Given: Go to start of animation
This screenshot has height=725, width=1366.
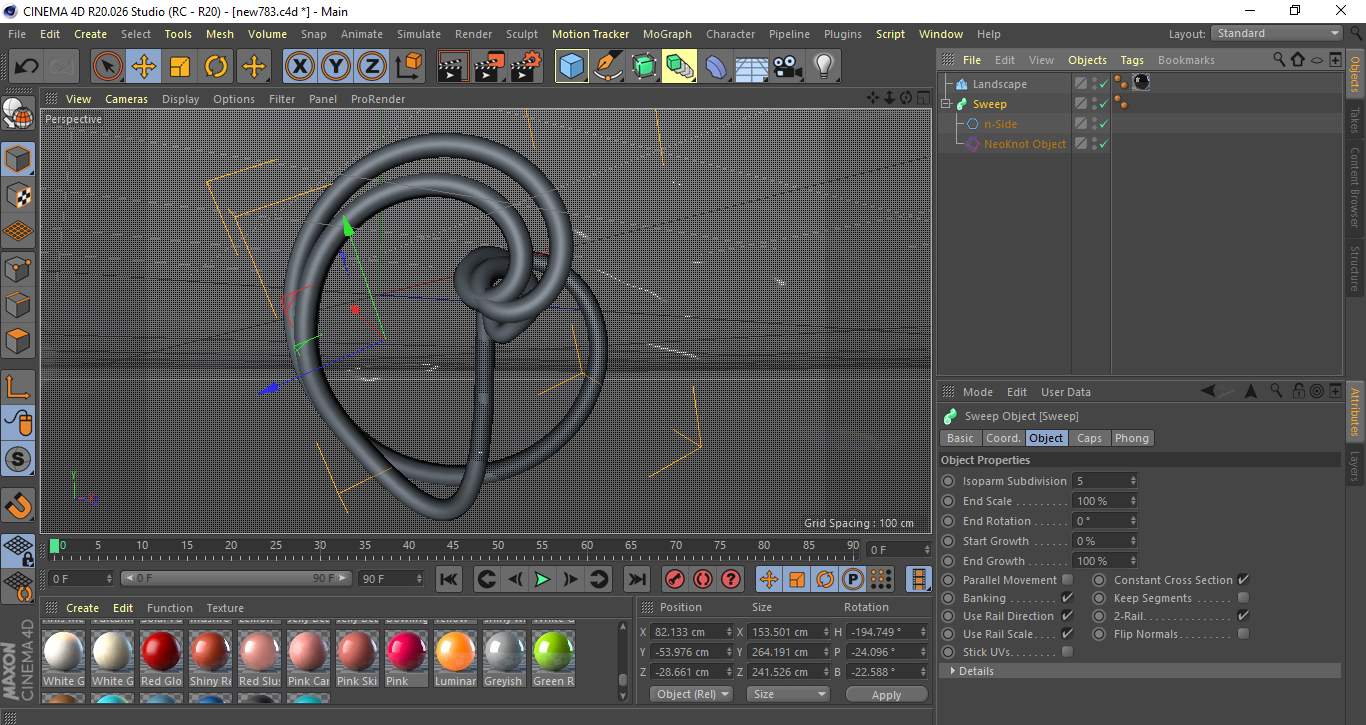Looking at the screenshot, I should coord(449,579).
